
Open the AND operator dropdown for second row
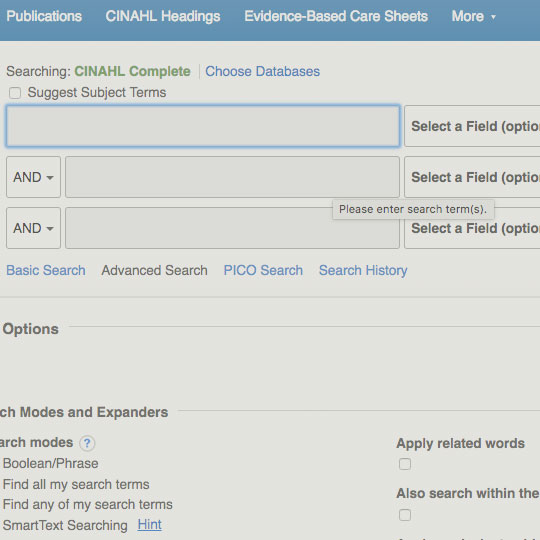coord(33,177)
